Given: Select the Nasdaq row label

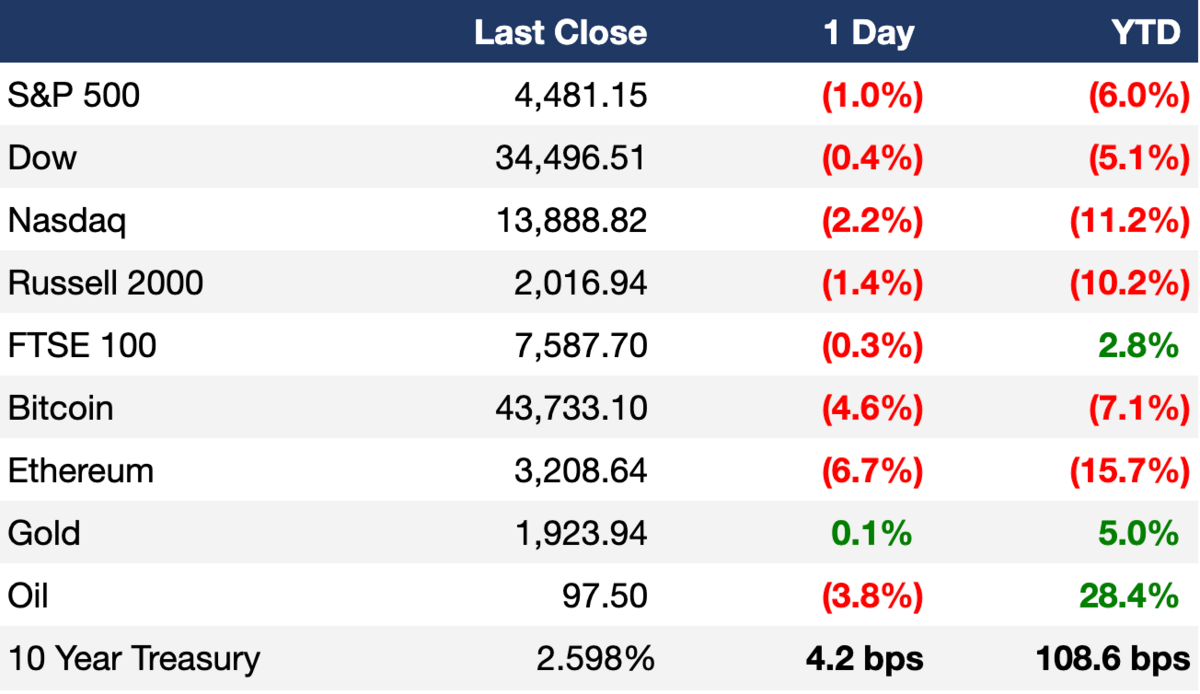Looking at the screenshot, I should click(67, 221).
